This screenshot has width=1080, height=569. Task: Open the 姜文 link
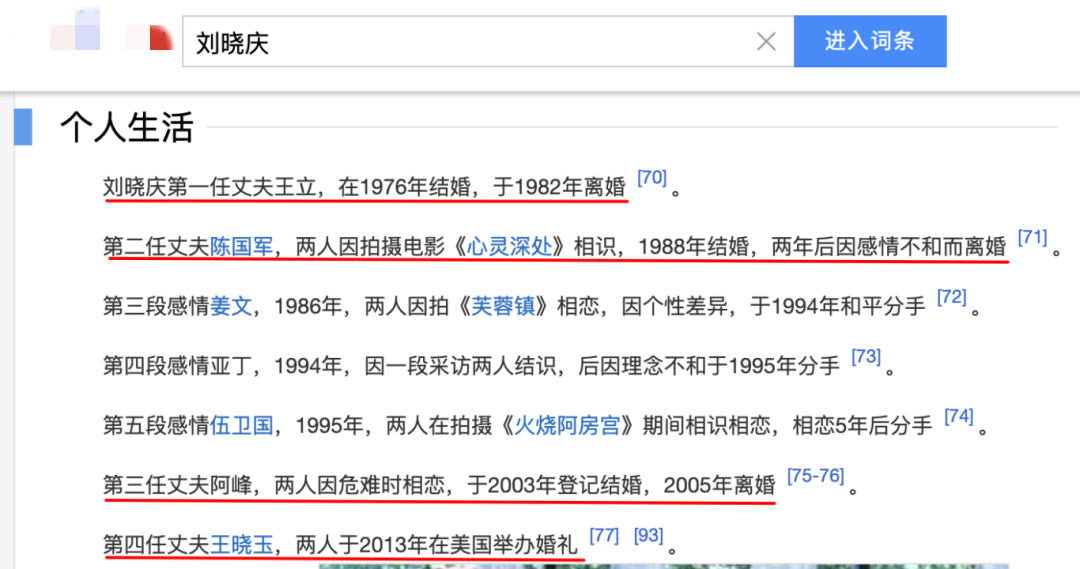(x=231, y=306)
